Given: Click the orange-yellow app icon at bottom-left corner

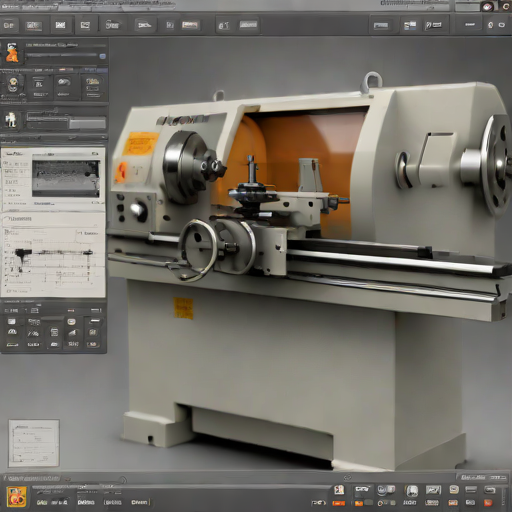Looking at the screenshot, I should coord(17,496).
